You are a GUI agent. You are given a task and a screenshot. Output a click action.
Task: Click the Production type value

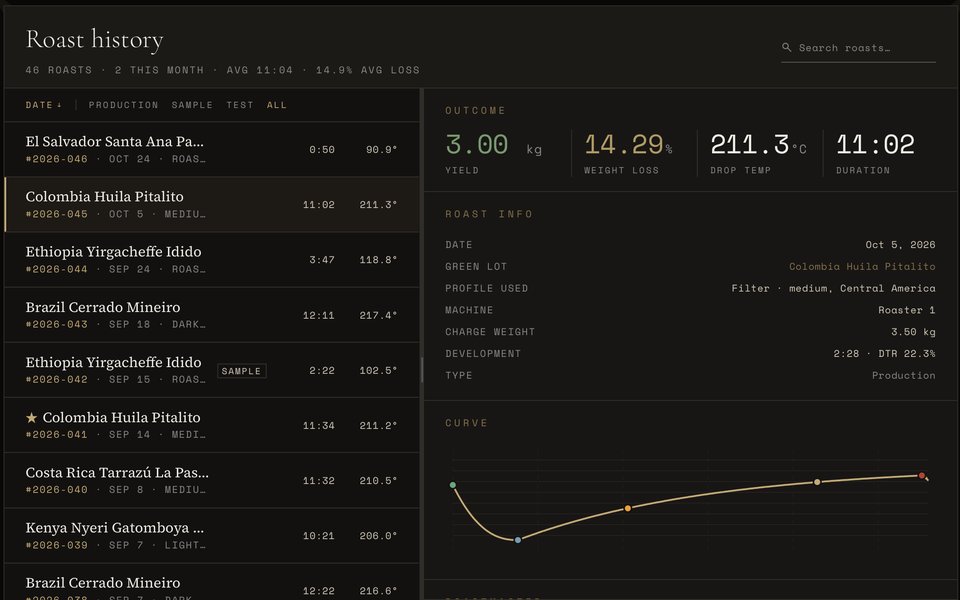pyautogui.click(x=903, y=375)
